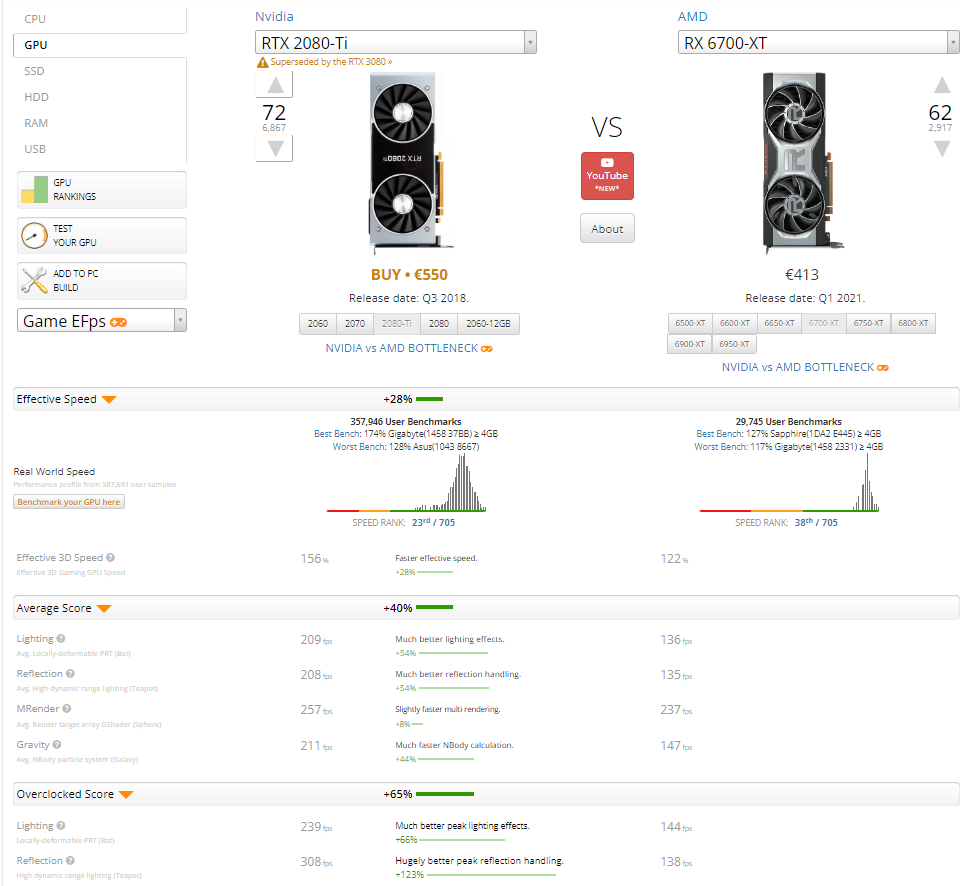Downvote the RTX 2080-Ti with down arrow

click(x=274, y=148)
